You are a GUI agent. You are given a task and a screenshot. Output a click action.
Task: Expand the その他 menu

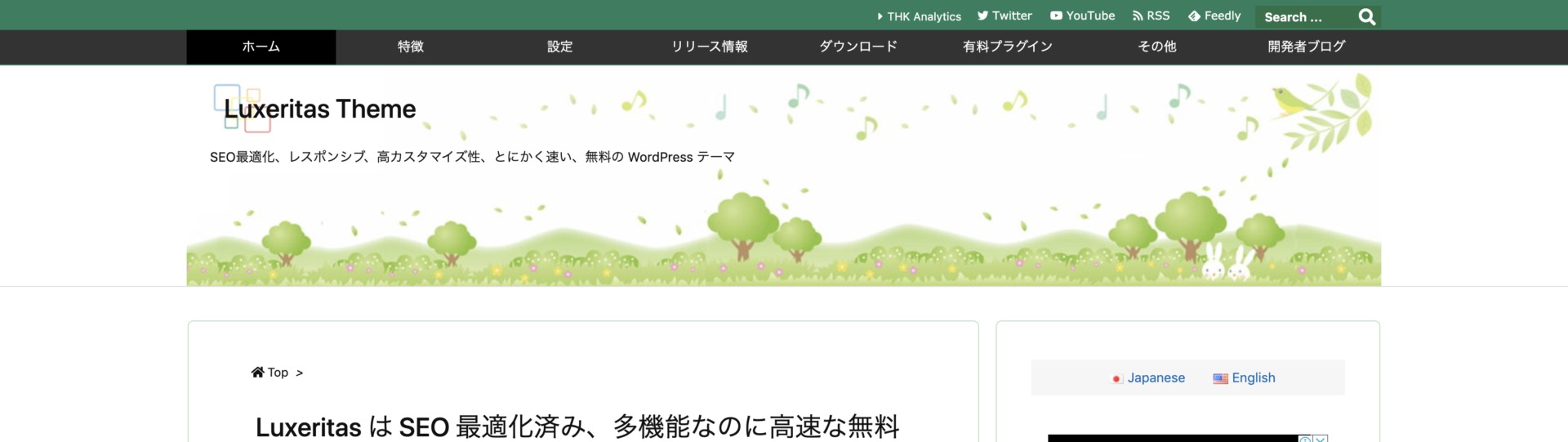point(1156,47)
